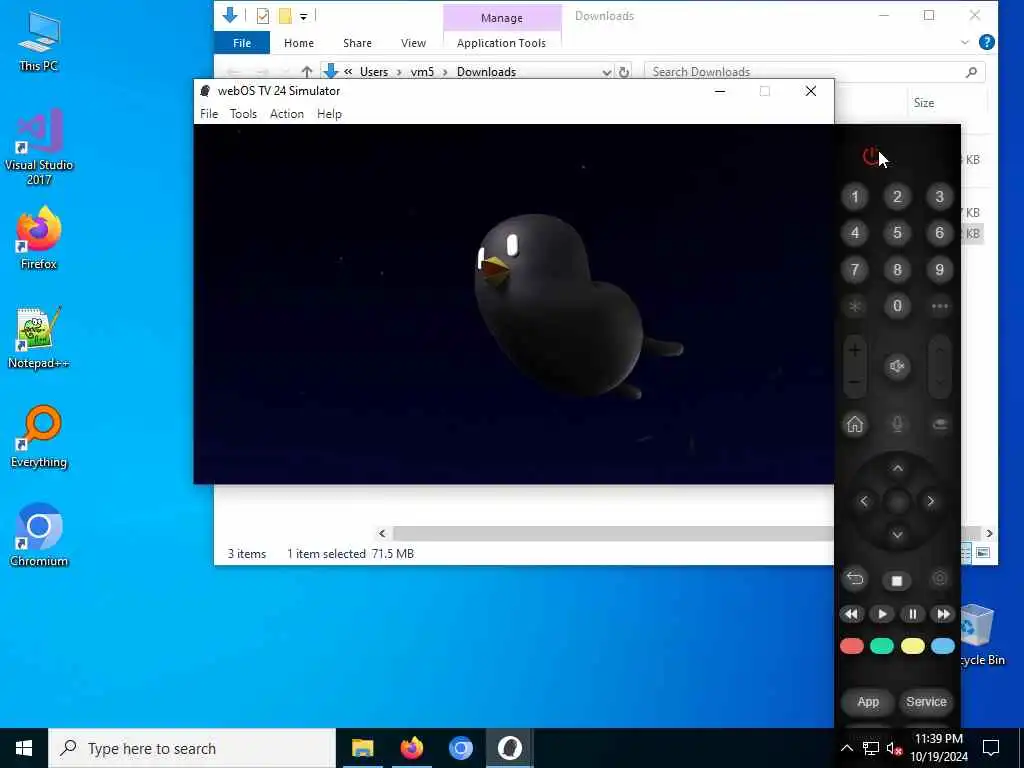Click the Fast Forward button on remote

(x=943, y=614)
